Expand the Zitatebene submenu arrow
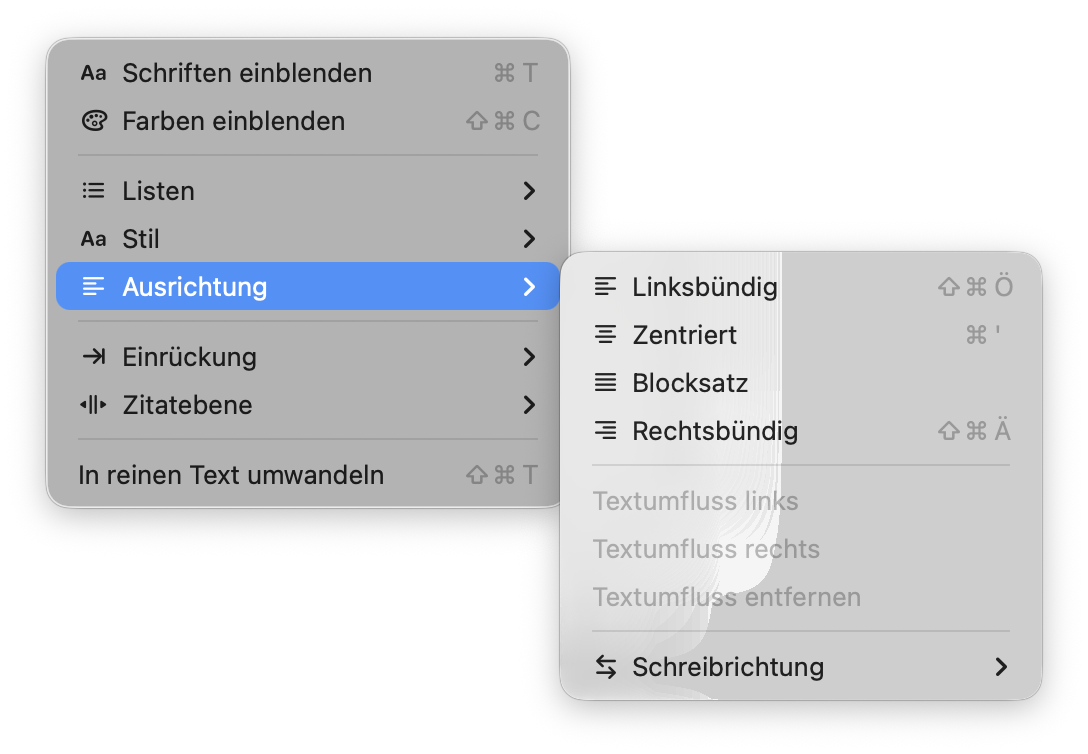Image resolution: width=1088 pixels, height=754 pixels. [529, 405]
